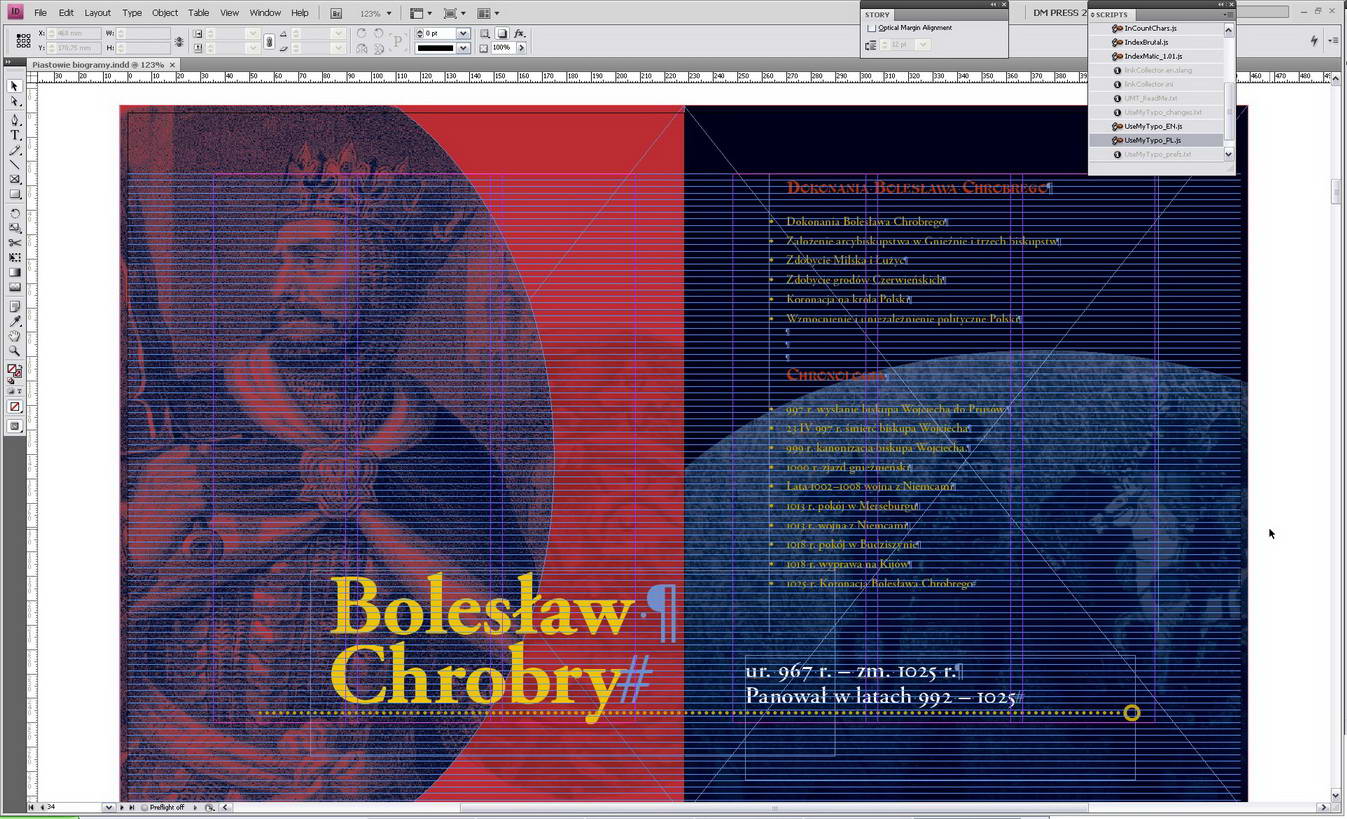The image size is (1347, 819).
Task: Open the Window menu
Action: [265, 13]
